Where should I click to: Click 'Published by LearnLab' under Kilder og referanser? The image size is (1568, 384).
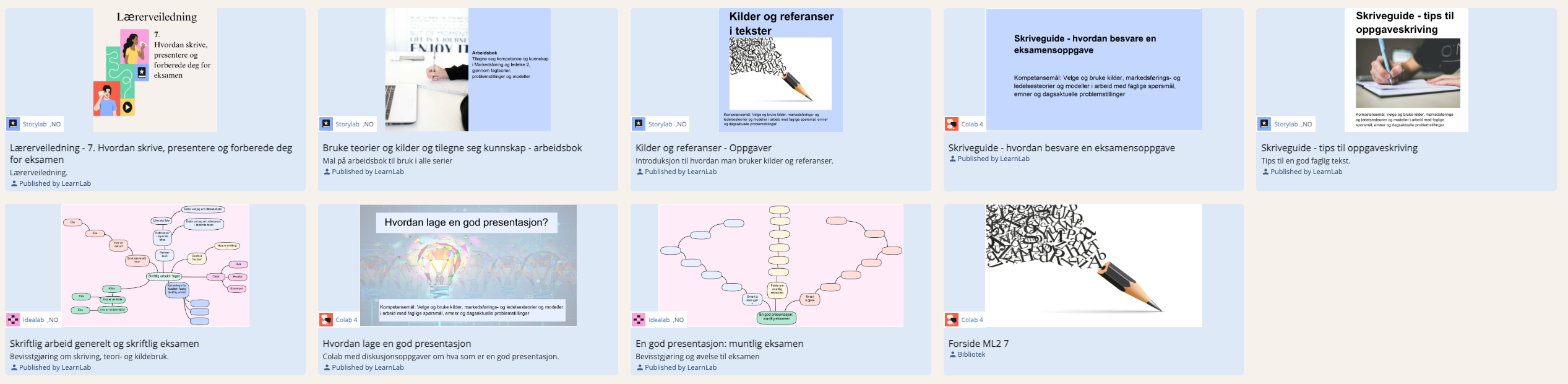[680, 172]
